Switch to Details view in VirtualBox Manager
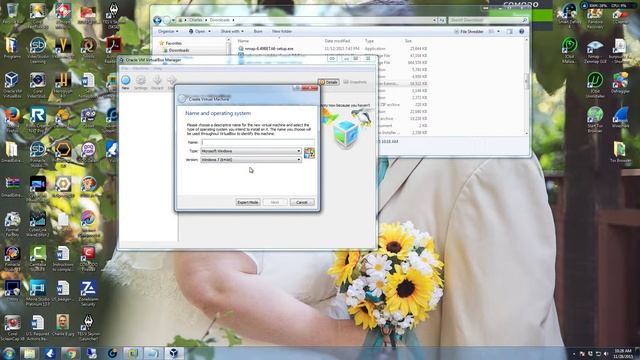Image resolution: width=640 pixels, height=360 pixels. click(x=329, y=82)
